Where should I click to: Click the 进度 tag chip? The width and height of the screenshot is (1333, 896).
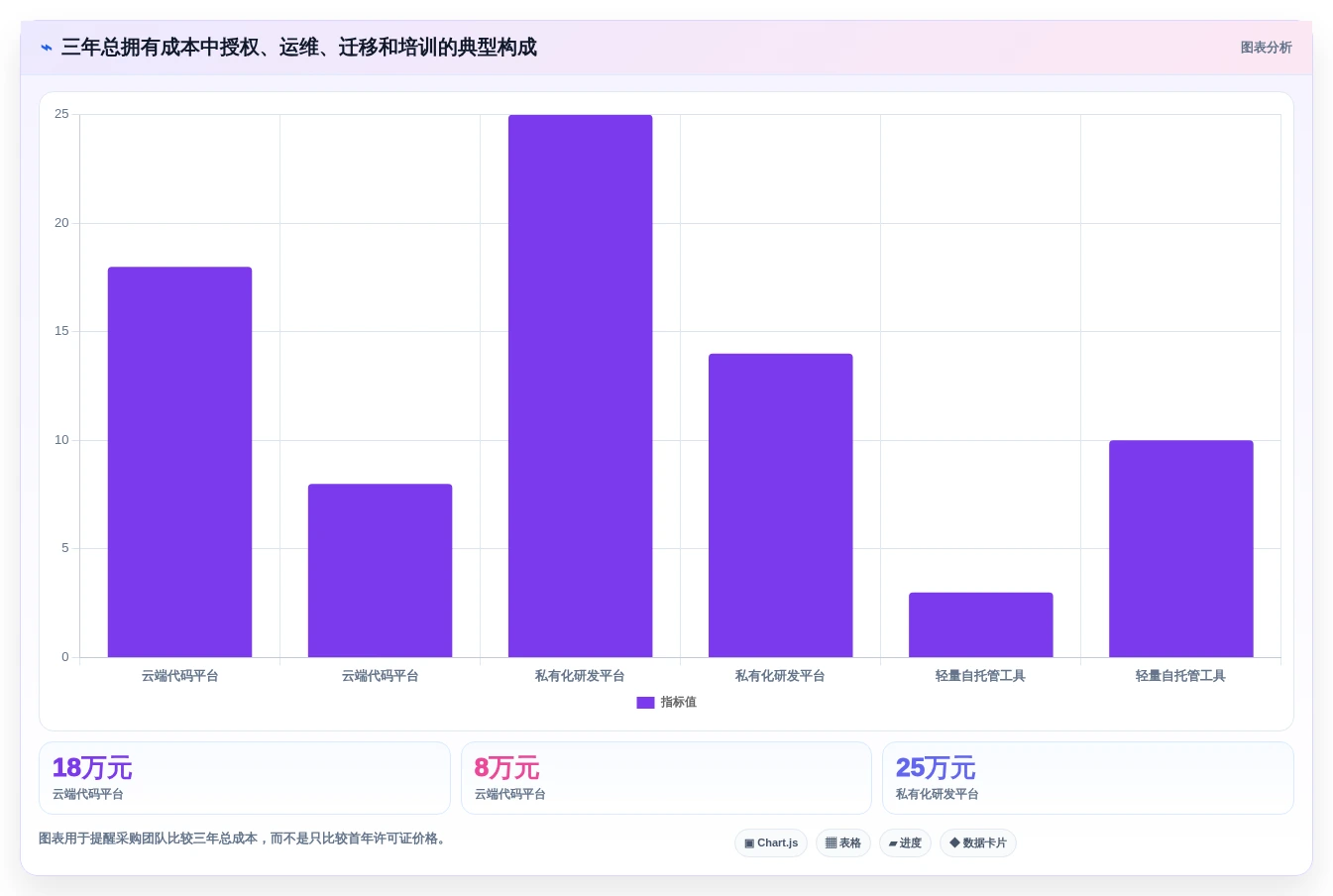905,842
